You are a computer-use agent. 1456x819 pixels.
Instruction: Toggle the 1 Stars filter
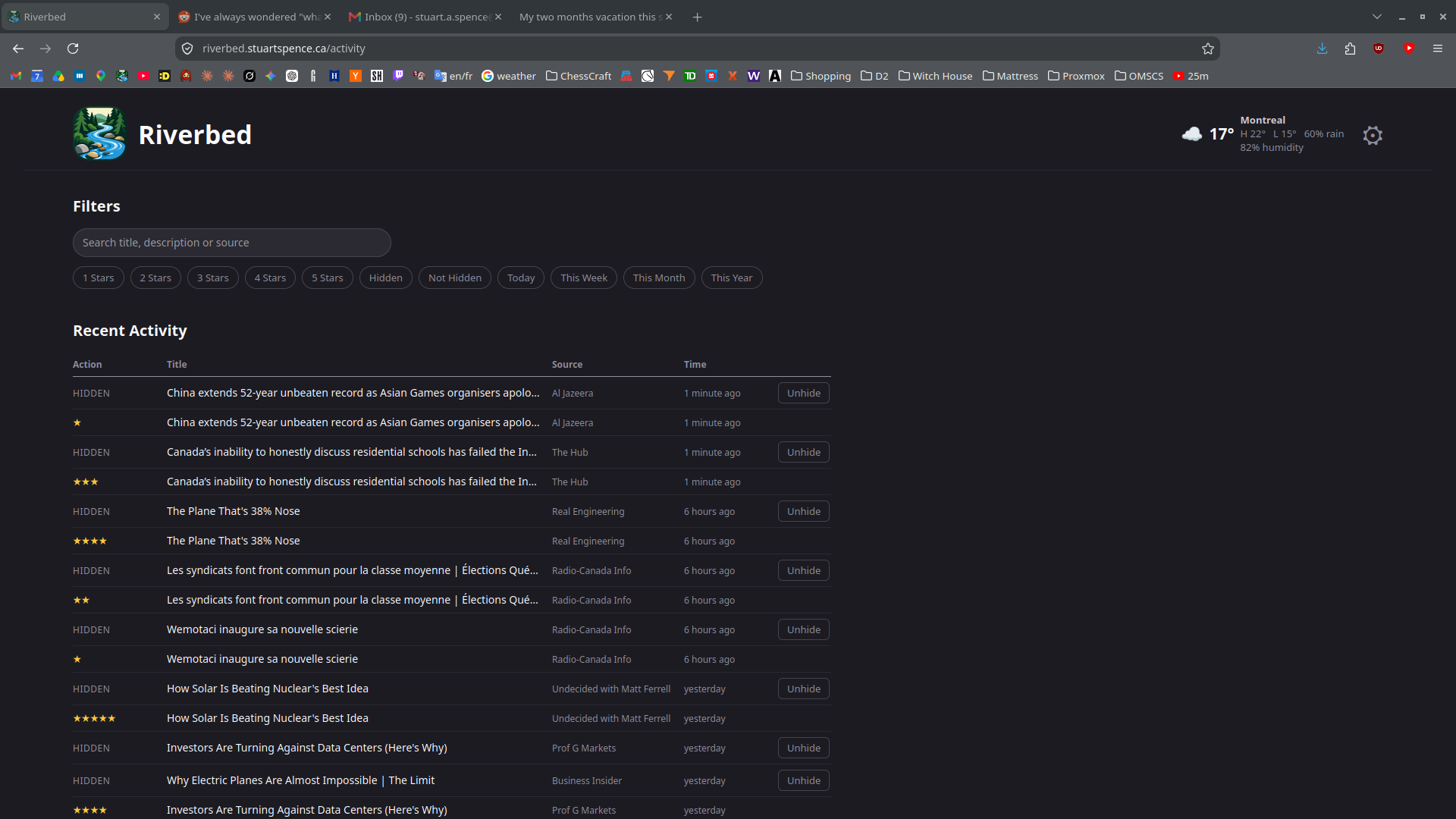coord(99,278)
